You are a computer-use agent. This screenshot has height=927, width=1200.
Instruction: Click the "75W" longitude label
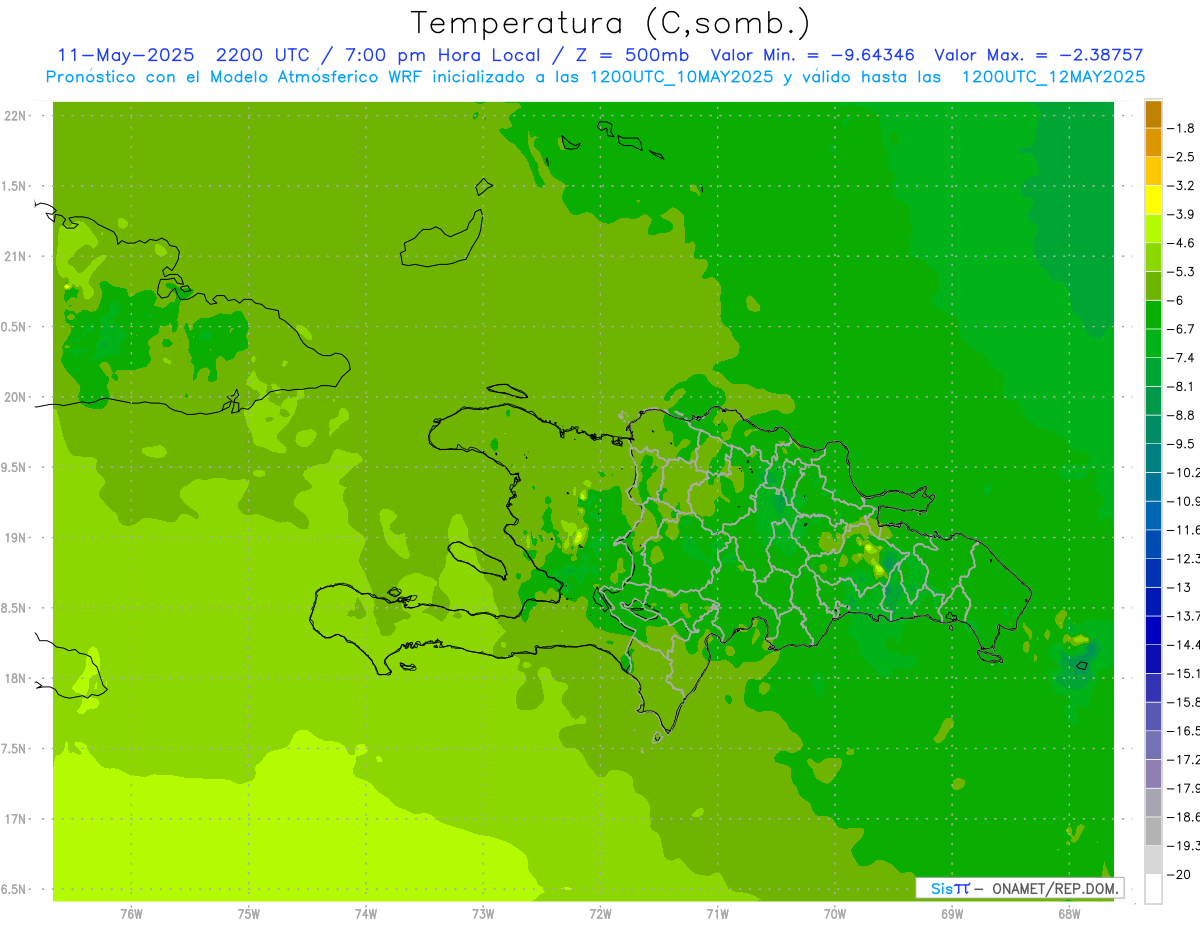click(x=249, y=912)
